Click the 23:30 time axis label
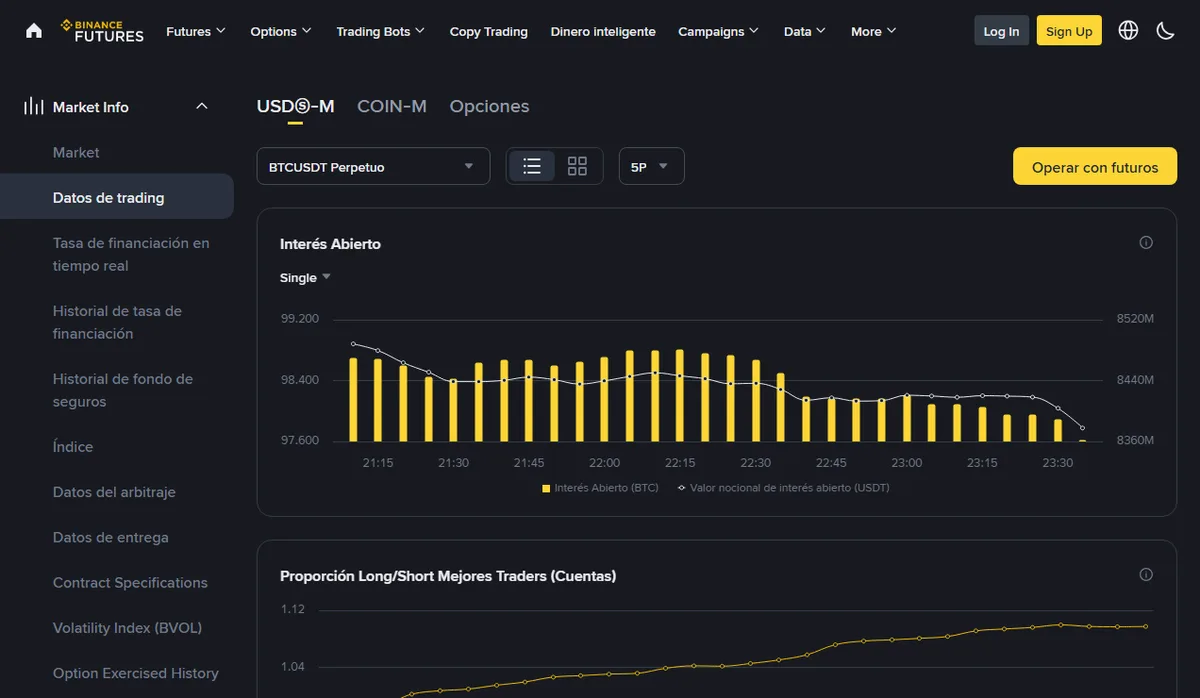This screenshot has width=1200, height=698. click(x=1058, y=463)
